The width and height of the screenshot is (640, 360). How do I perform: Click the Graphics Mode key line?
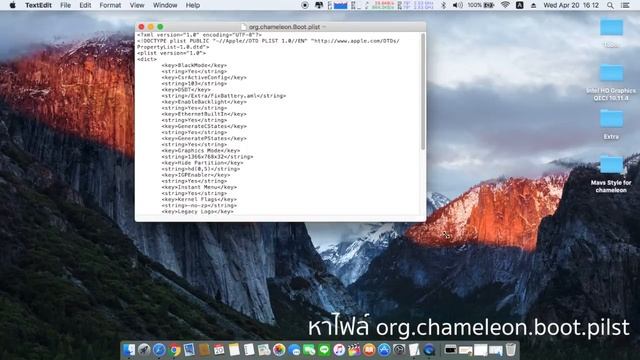click(x=200, y=151)
